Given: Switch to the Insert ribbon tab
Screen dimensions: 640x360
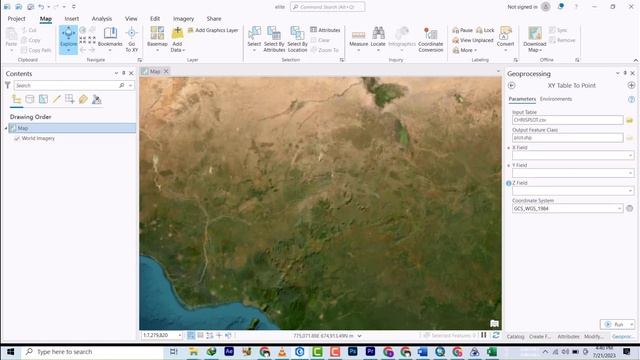Looking at the screenshot, I should [x=71, y=19].
